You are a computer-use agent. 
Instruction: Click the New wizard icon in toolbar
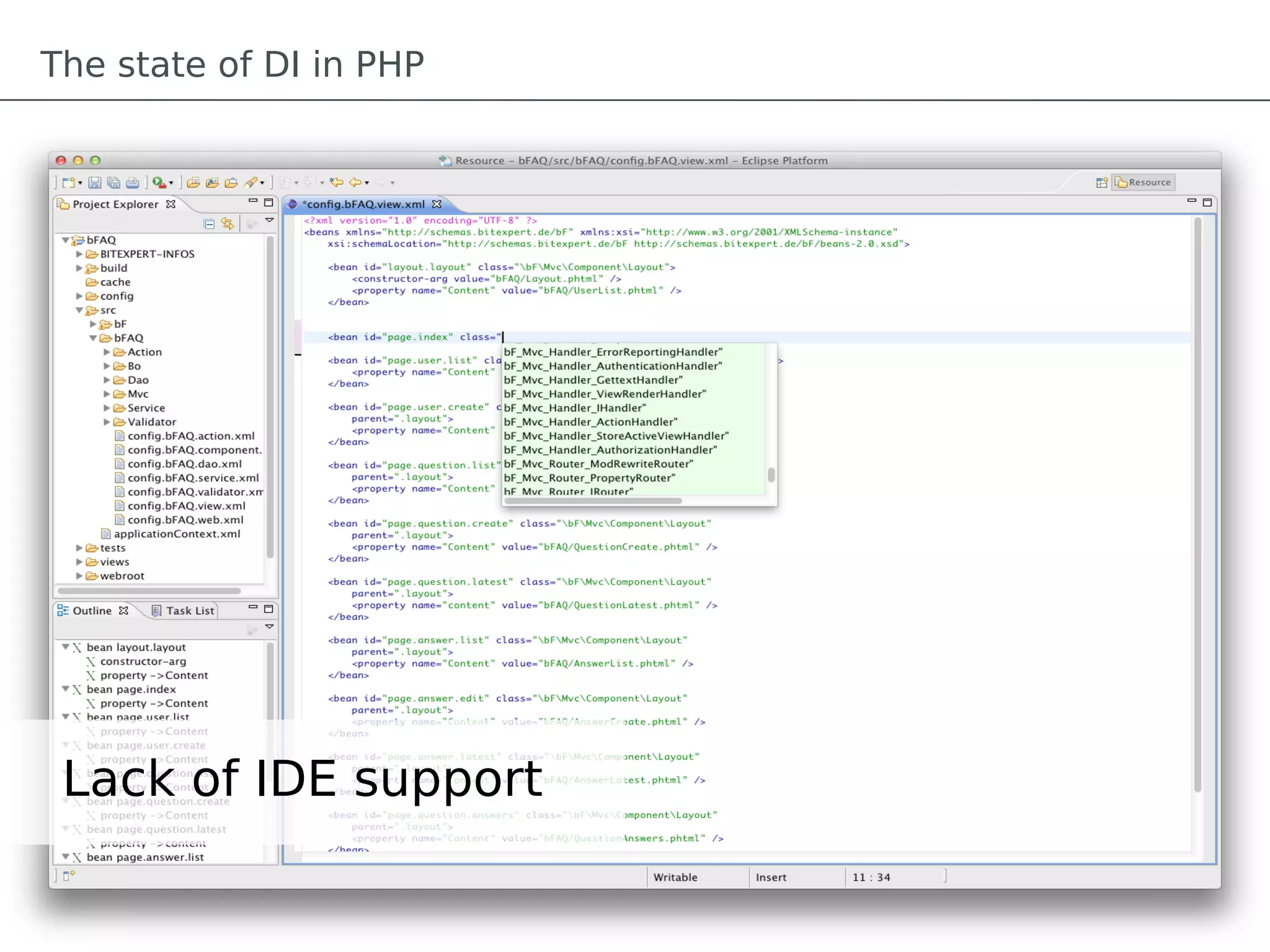(69, 182)
